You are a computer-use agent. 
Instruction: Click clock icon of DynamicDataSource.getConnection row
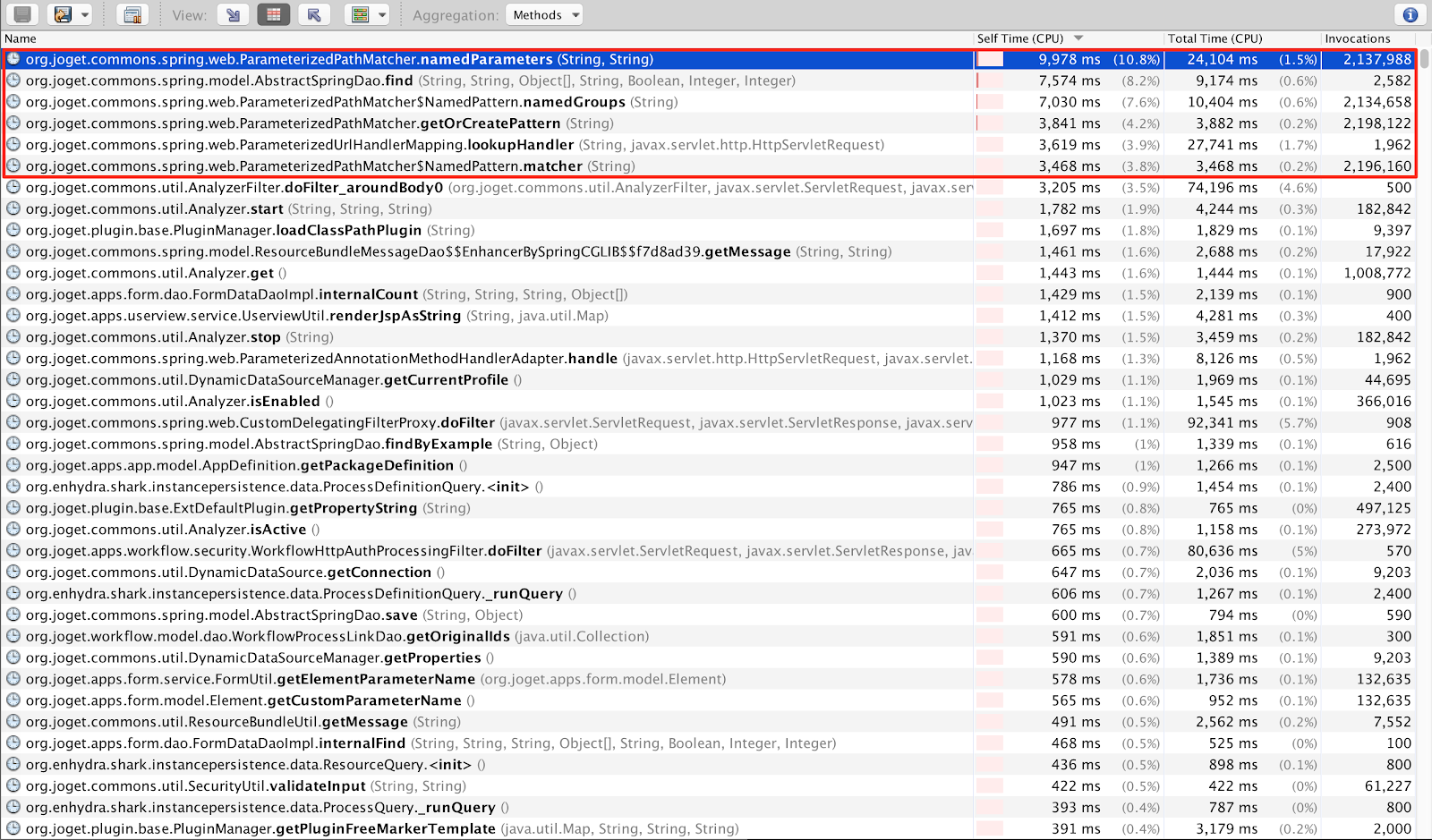click(x=13, y=573)
